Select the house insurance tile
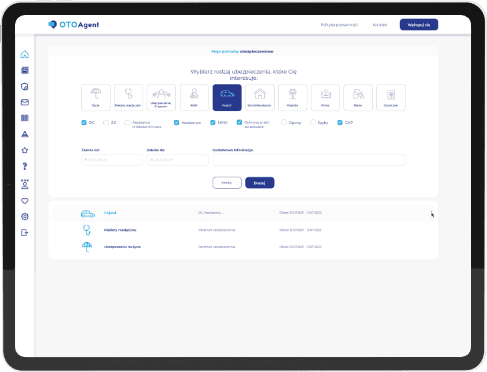487x372 pixels. point(260,97)
